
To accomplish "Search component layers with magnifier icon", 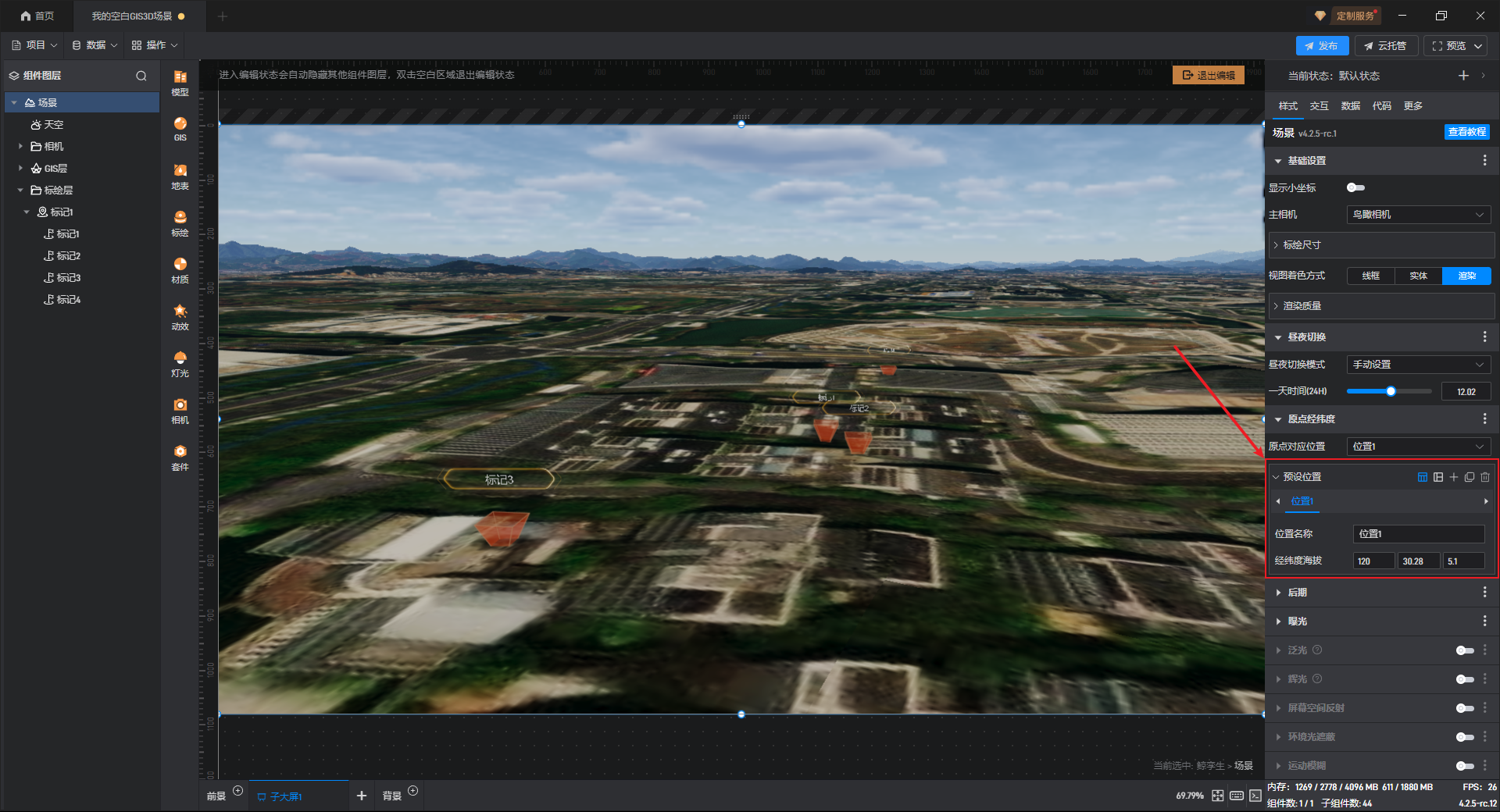I will coord(141,76).
